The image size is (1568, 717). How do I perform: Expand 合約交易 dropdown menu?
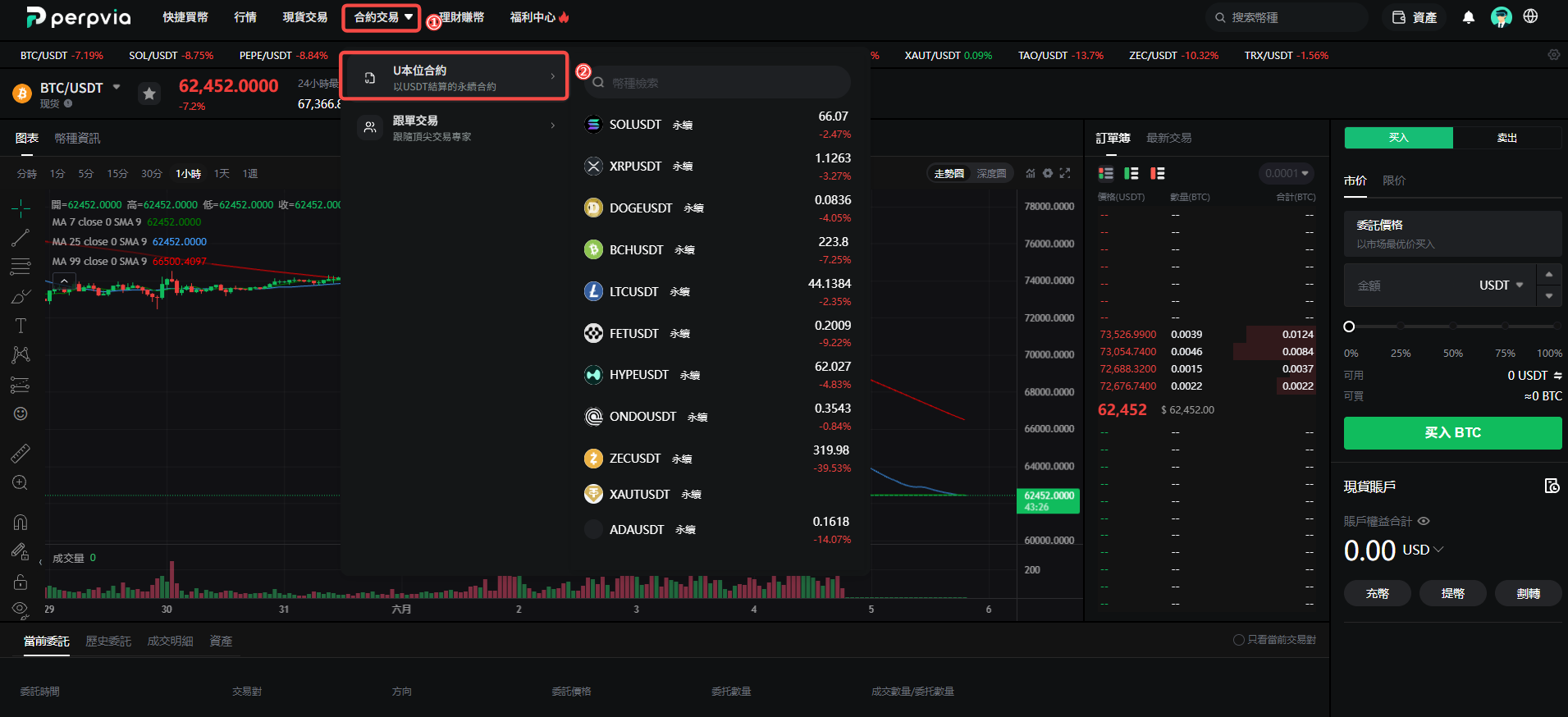point(382,17)
